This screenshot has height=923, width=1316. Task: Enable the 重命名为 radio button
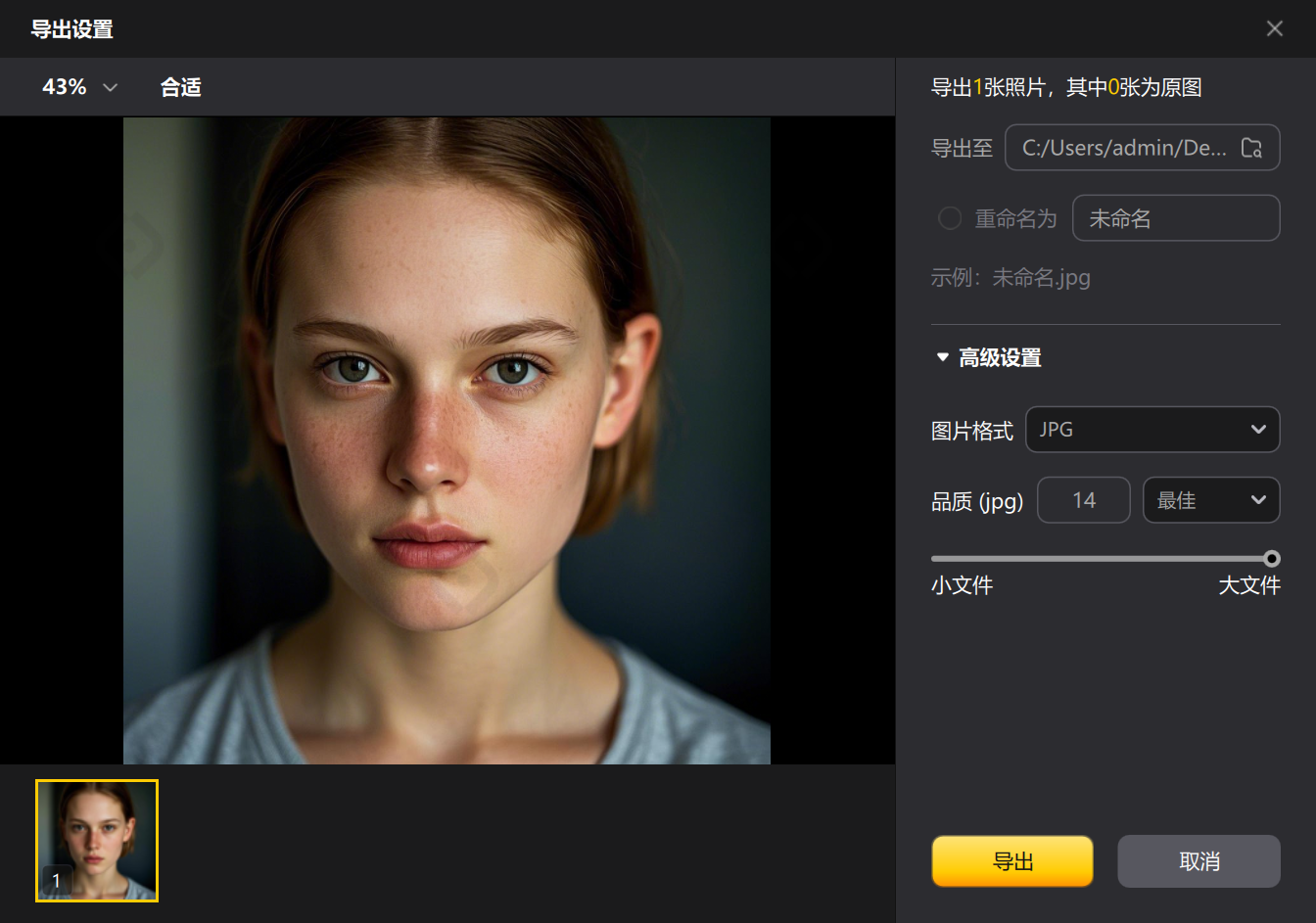(949, 218)
